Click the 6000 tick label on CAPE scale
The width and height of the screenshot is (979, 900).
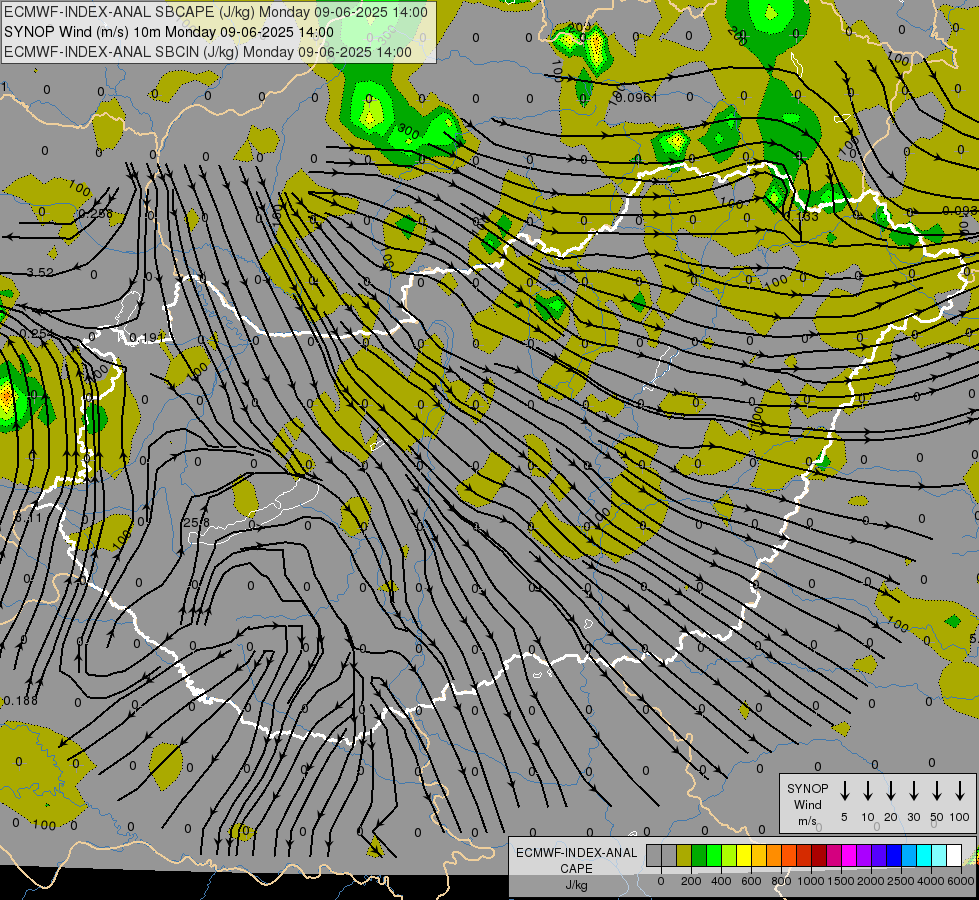pos(961,881)
